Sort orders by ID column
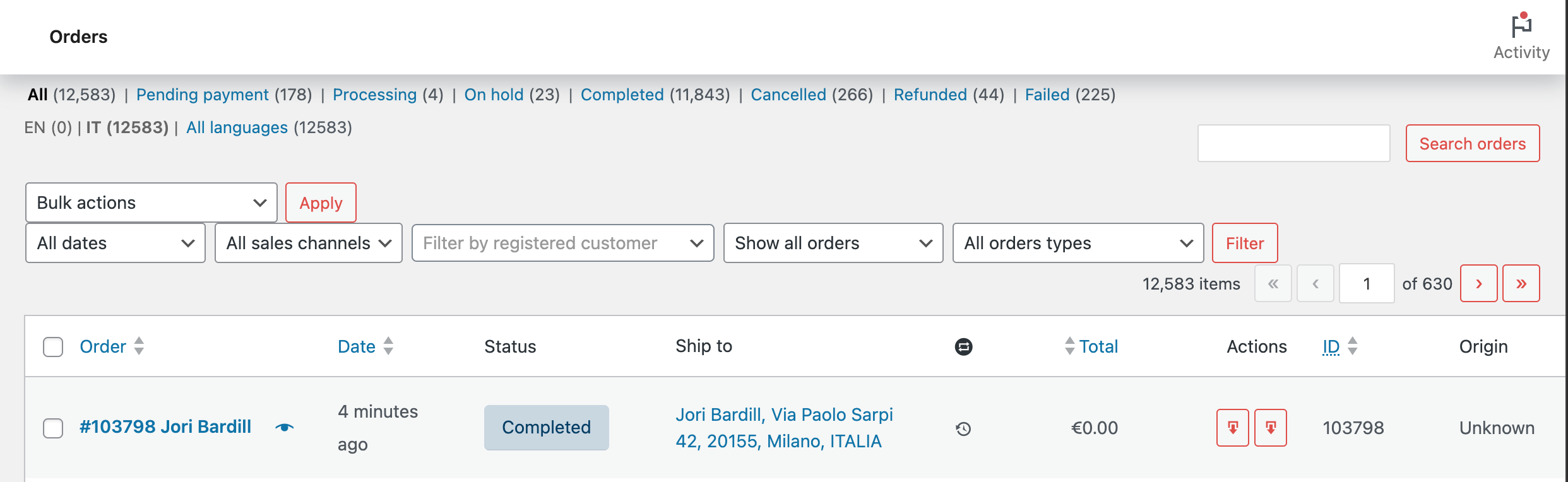Screen dimensions: 1568x482 point(1331,346)
